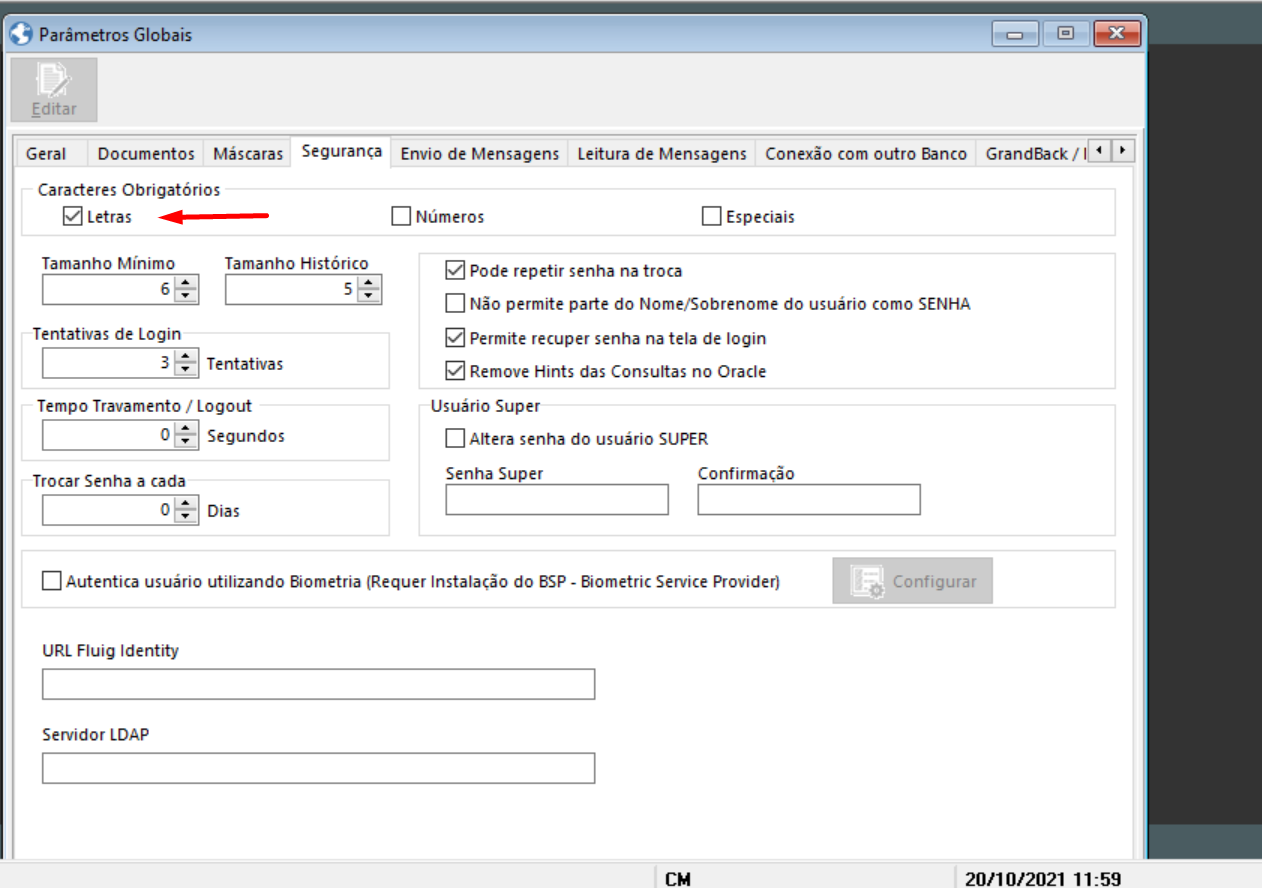Enable the Números checkbox
Screen dimensions: 1262x888
point(401,216)
